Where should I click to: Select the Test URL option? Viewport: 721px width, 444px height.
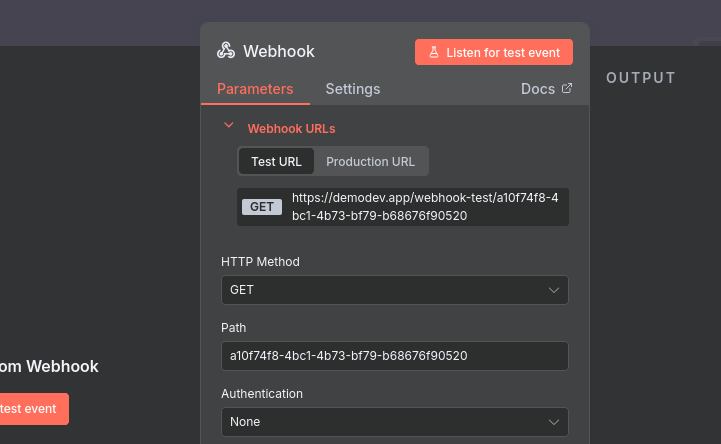point(276,161)
